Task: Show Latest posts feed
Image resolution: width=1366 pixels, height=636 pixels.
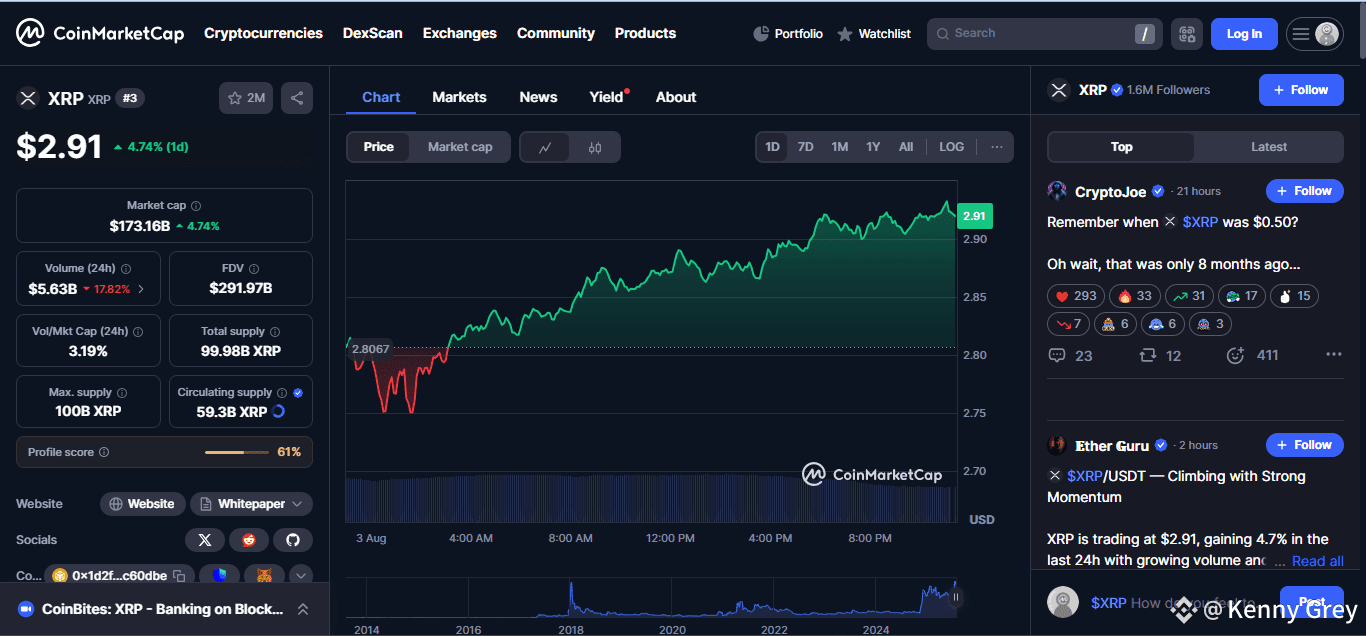Action: click(1269, 147)
